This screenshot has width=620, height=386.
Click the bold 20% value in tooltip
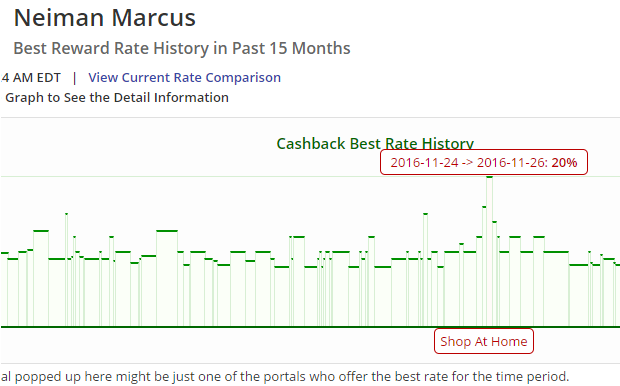coord(564,163)
